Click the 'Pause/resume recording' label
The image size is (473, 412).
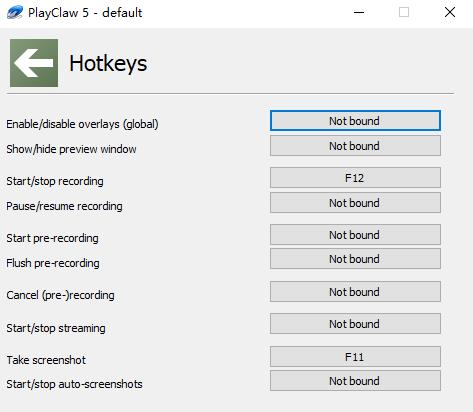64,206
